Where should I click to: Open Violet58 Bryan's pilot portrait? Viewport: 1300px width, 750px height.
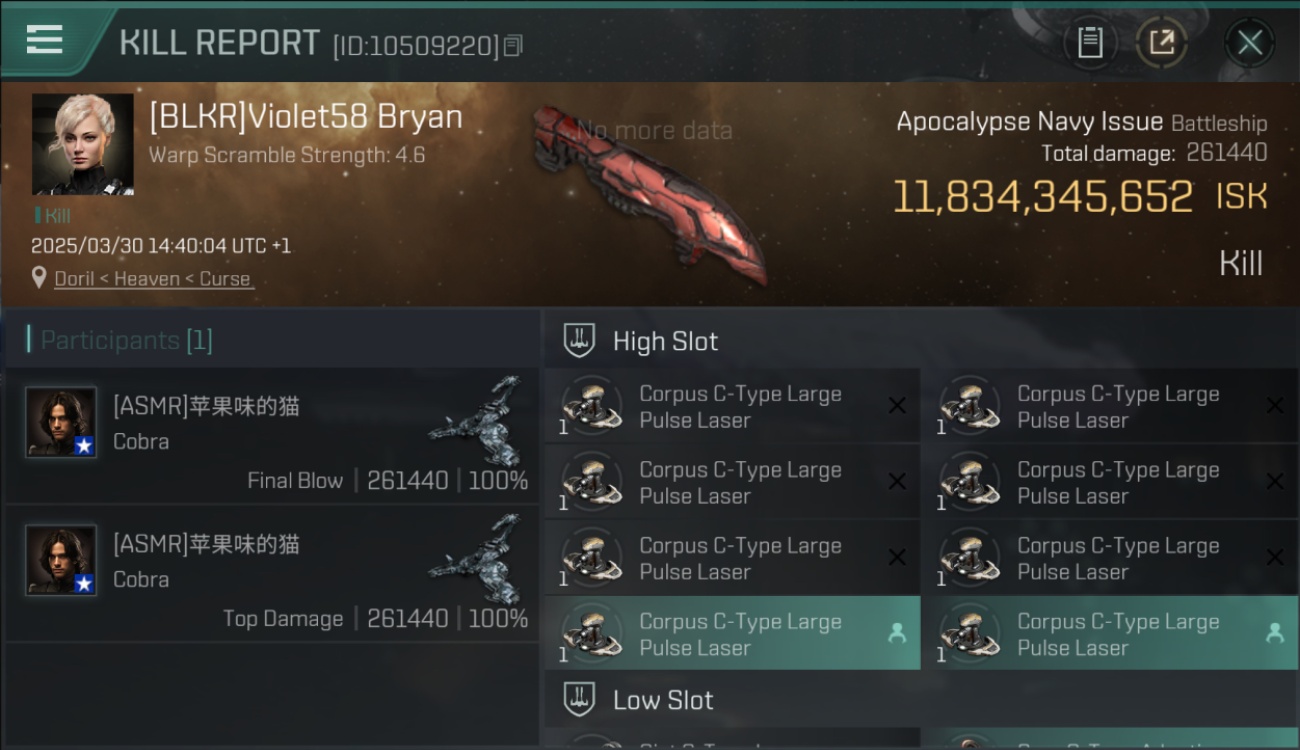click(x=82, y=144)
